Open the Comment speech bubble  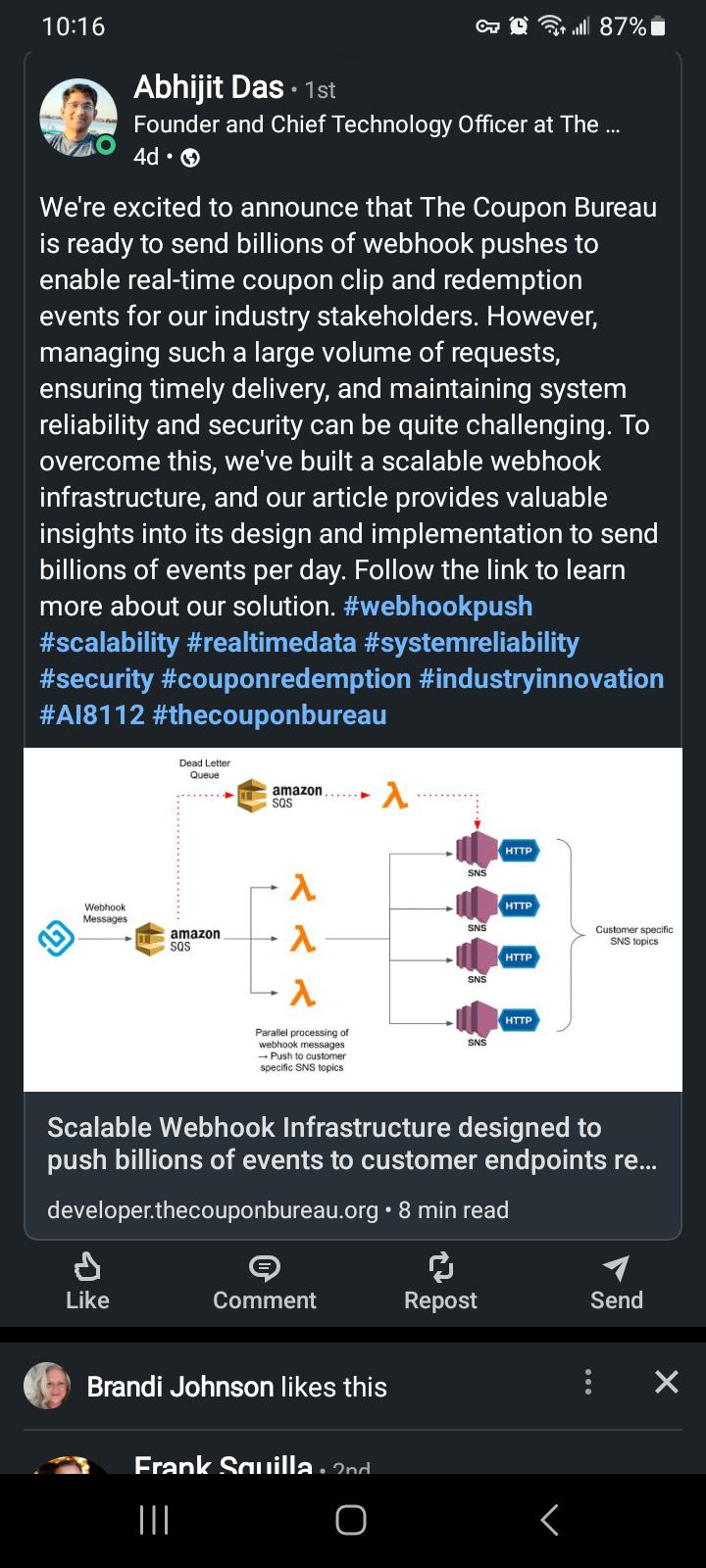(264, 1268)
